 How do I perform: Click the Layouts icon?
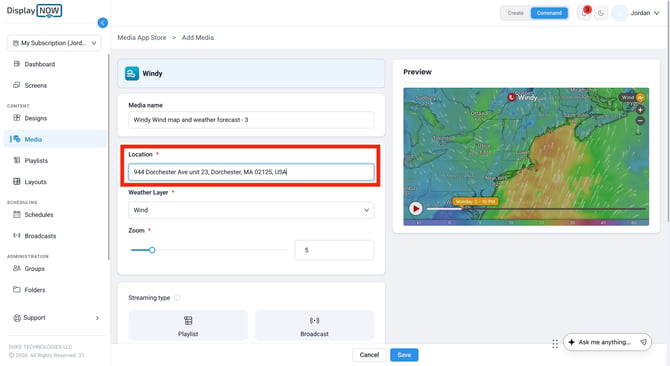click(x=17, y=182)
